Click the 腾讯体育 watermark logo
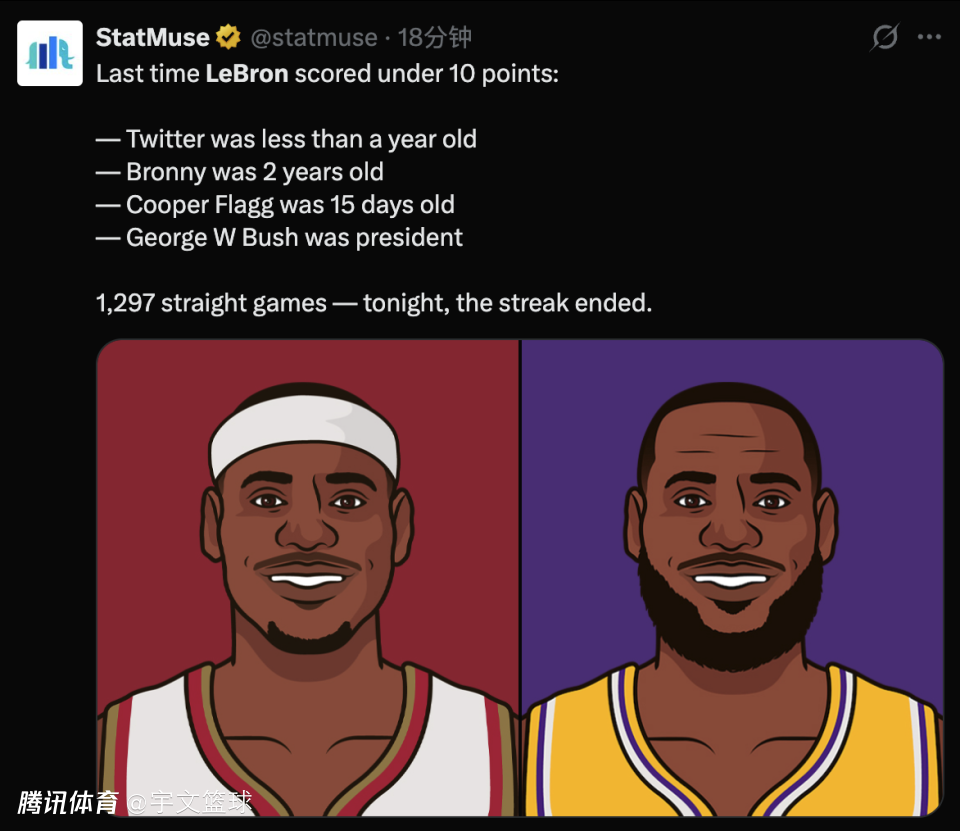 pos(68,802)
